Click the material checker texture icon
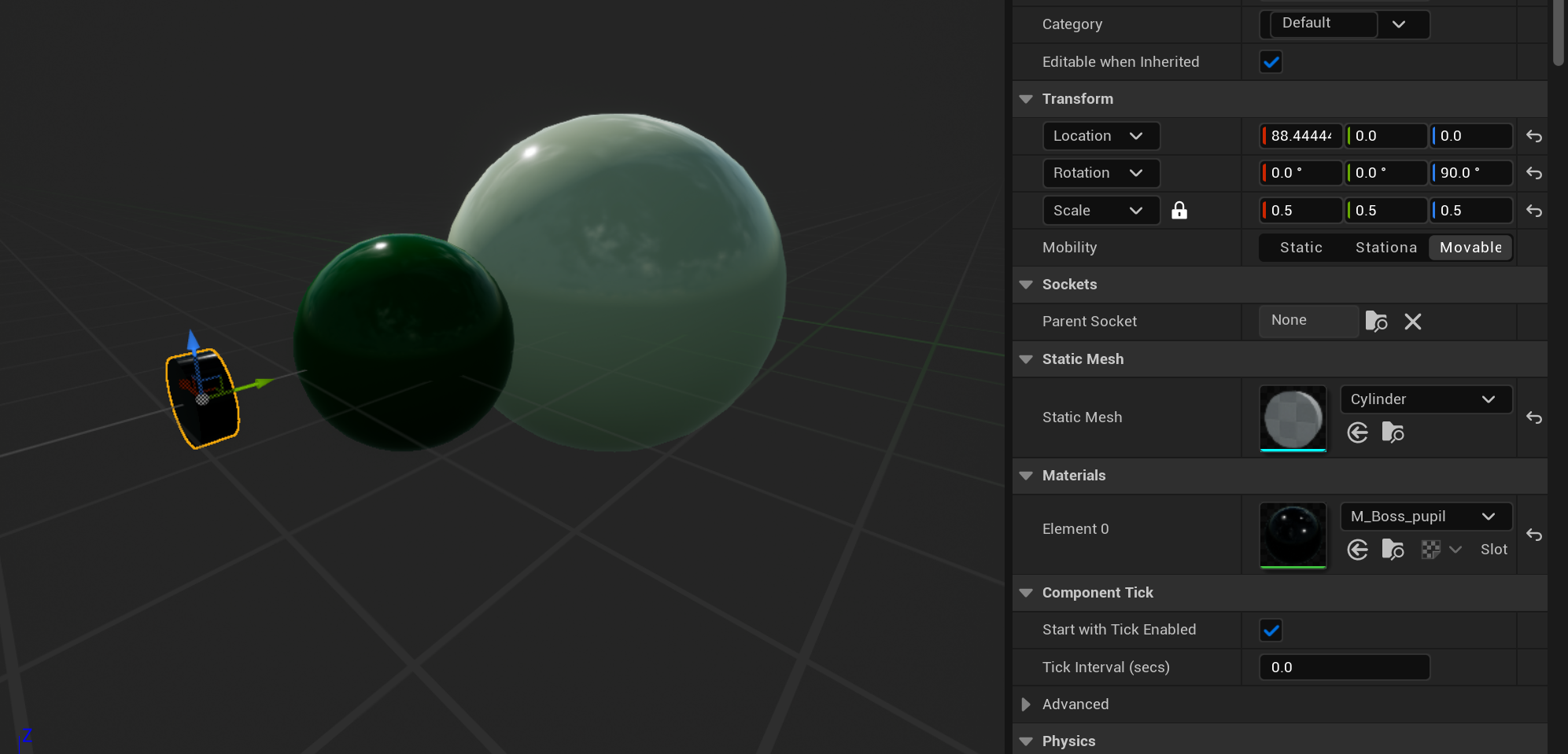1568x754 pixels. (x=1430, y=550)
